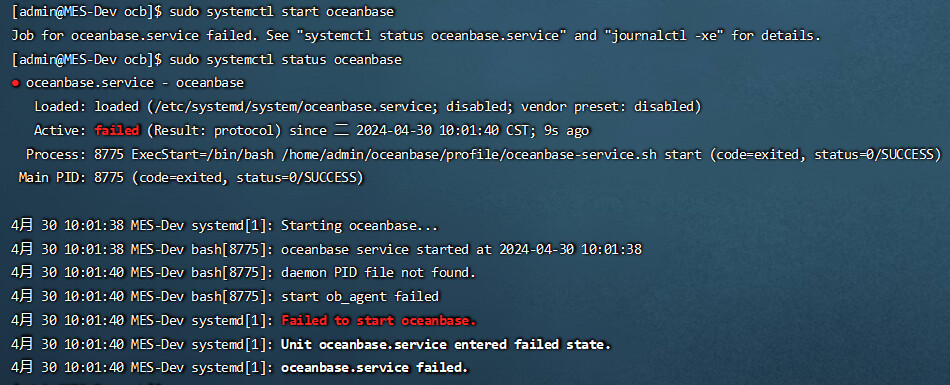Click 'daemon PID file not found.' log line
Image resolution: width=950 pixels, height=385 pixels.
pos(379,273)
